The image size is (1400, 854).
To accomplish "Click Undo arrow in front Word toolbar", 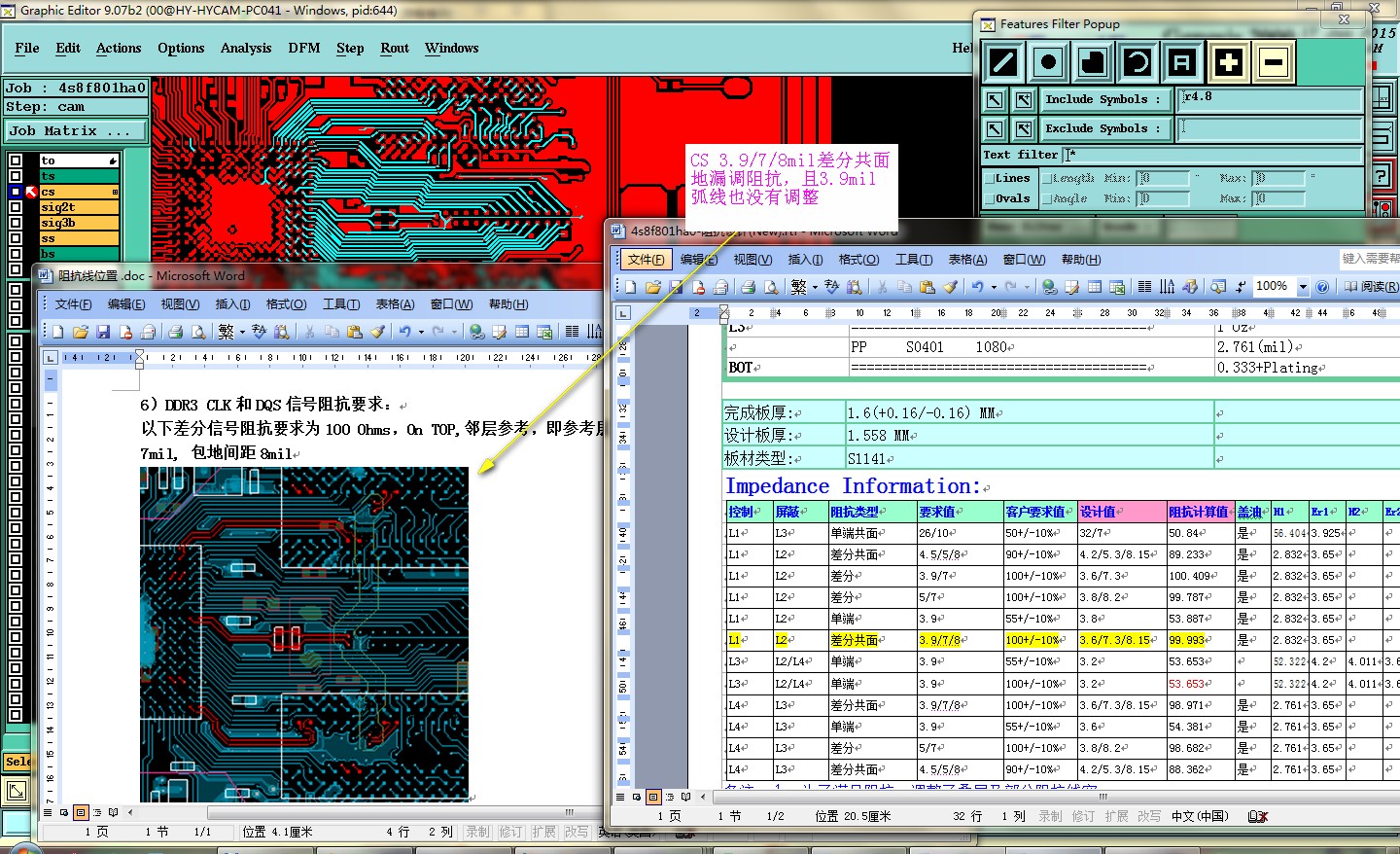I will click(x=977, y=287).
